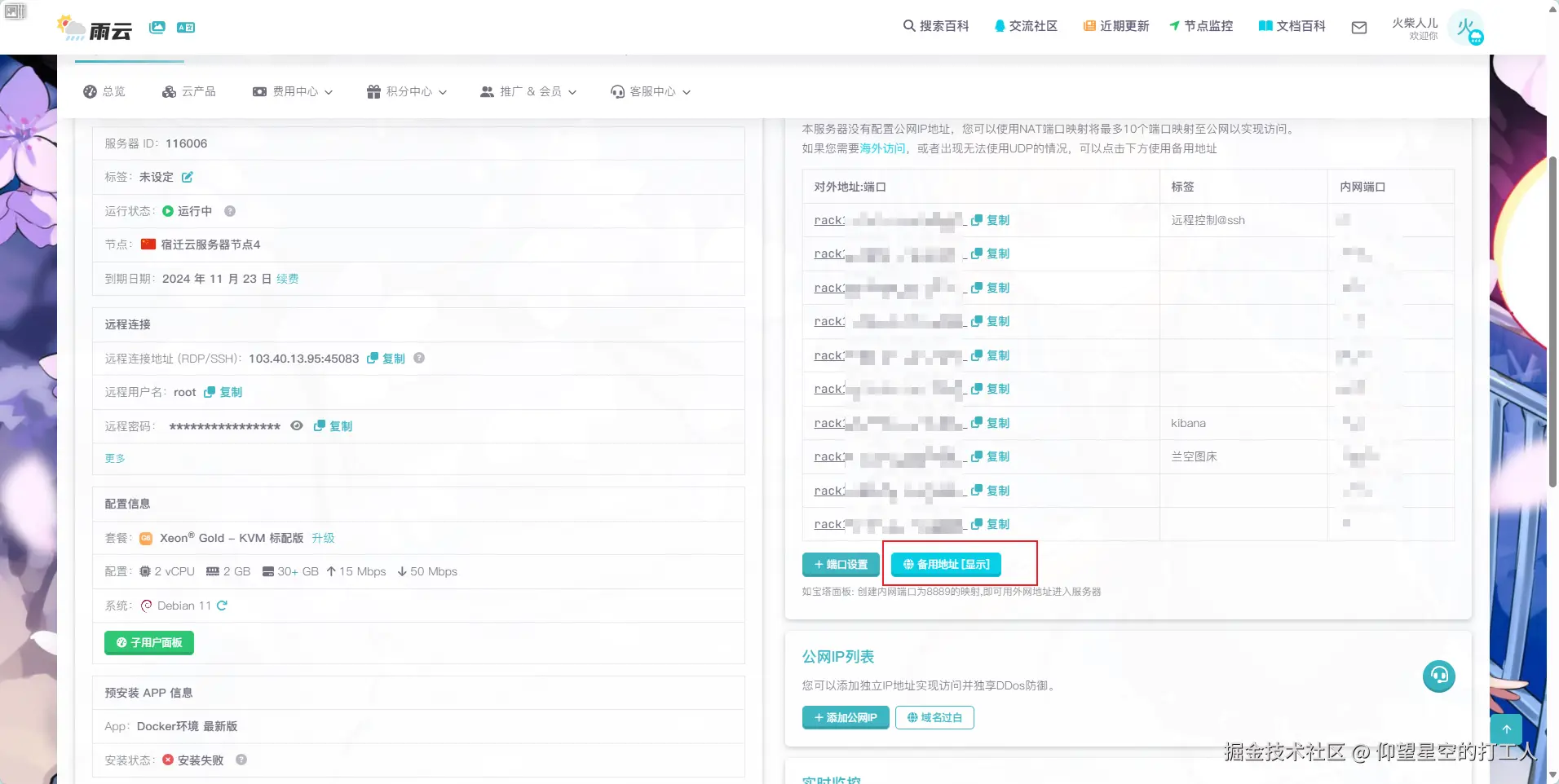The width and height of the screenshot is (1559, 784).
Task: Copy the kibana row address
Action: click(991, 423)
